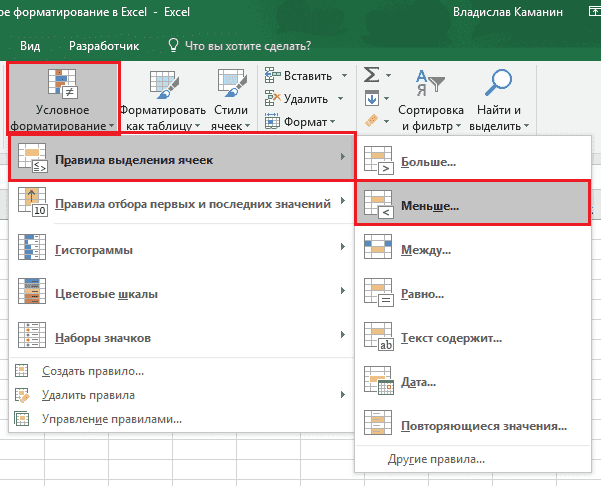Click the Цветовые шкалы icon
Screen dimensions: 601x486
(32, 291)
